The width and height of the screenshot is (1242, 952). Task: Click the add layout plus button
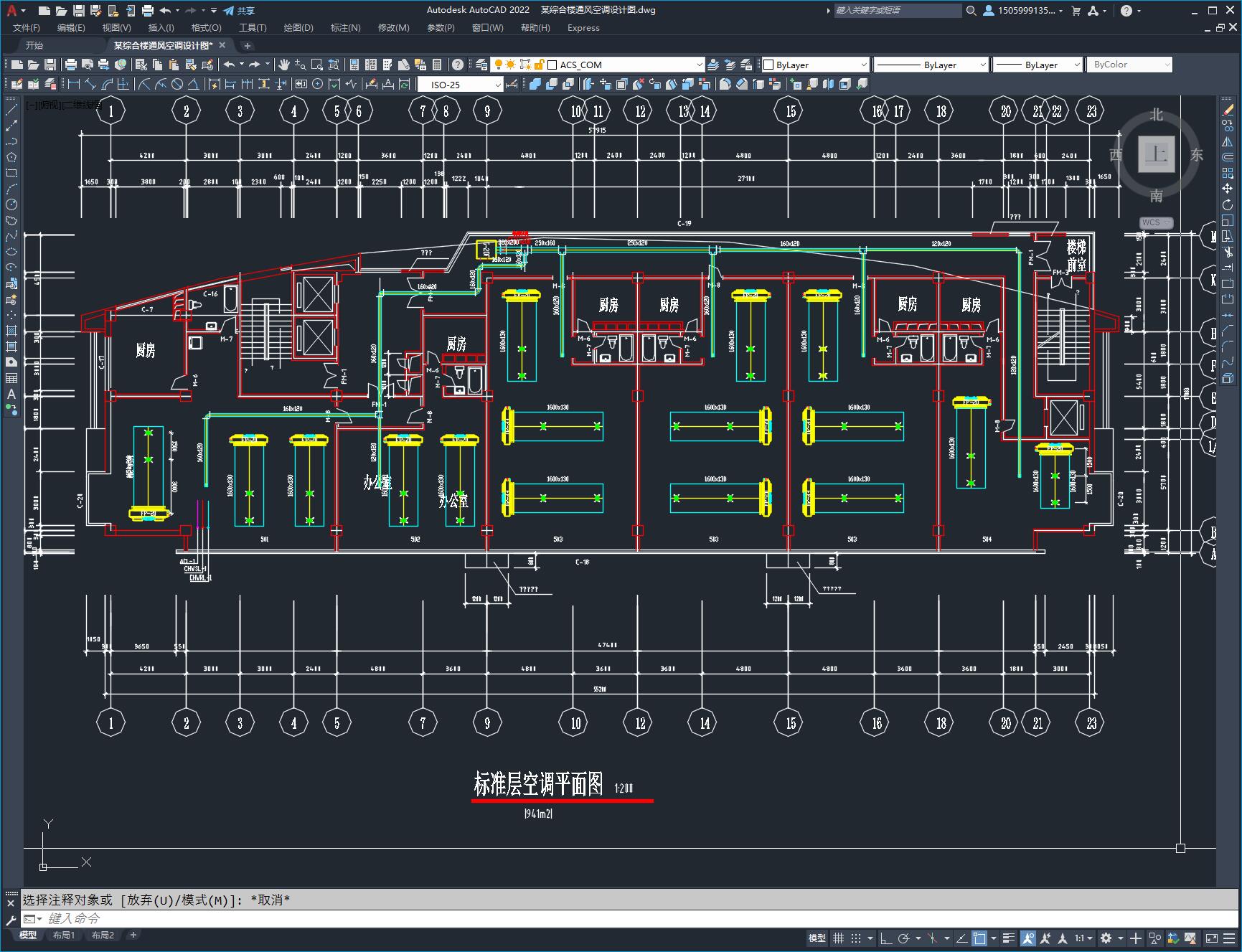click(x=133, y=935)
